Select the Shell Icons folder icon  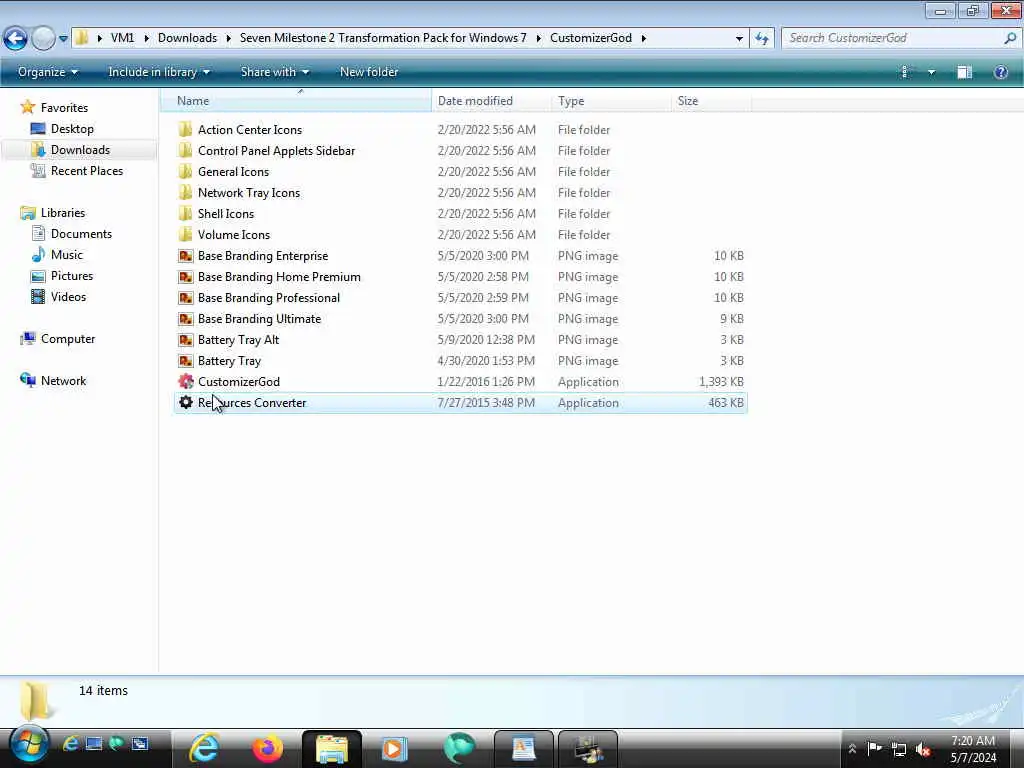(x=185, y=213)
